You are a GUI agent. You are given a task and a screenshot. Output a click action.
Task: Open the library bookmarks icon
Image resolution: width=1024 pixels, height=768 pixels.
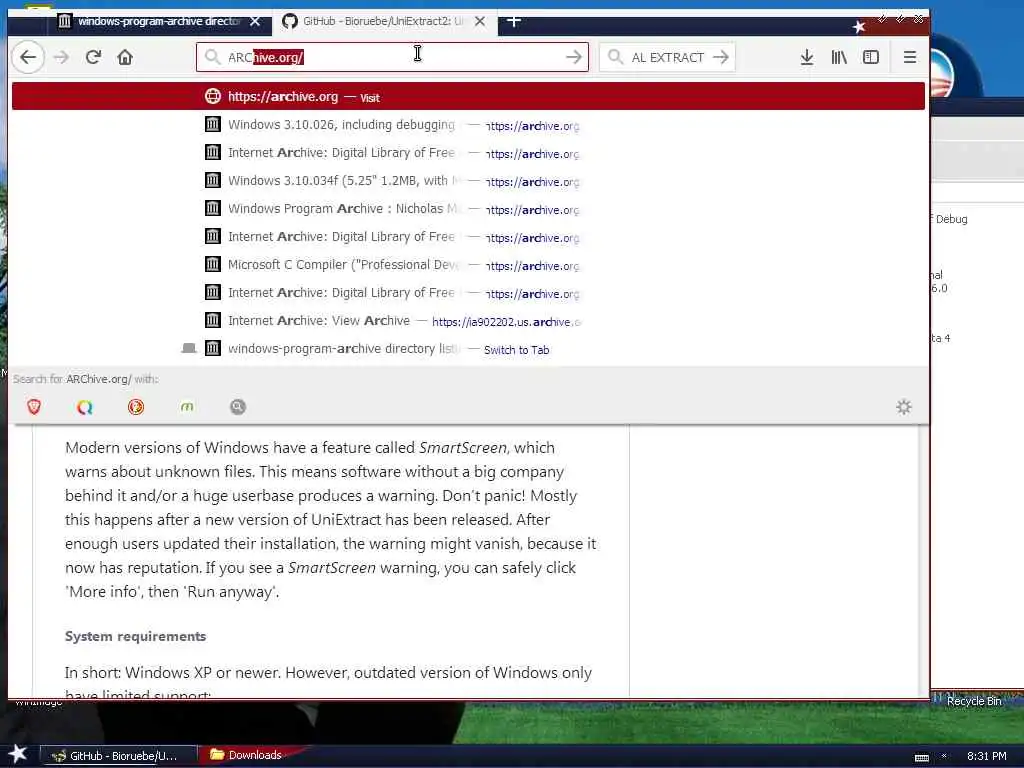click(x=839, y=57)
